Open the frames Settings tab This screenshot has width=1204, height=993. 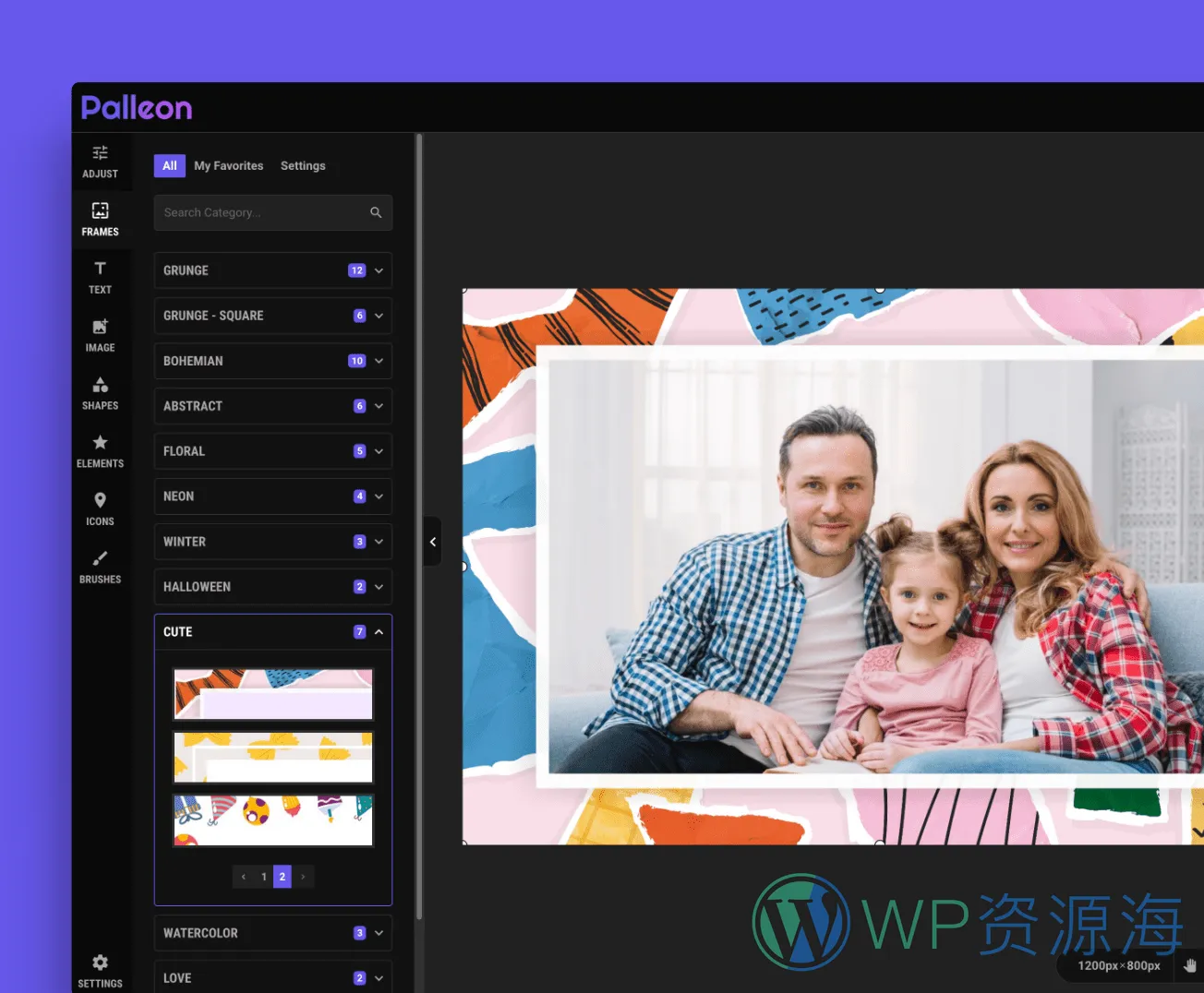pos(303,165)
